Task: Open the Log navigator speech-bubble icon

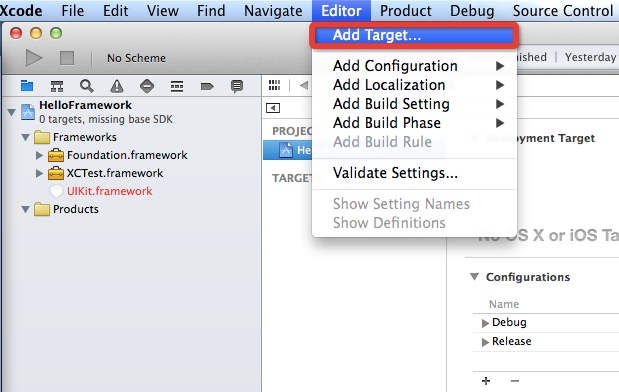Action: coord(237,86)
